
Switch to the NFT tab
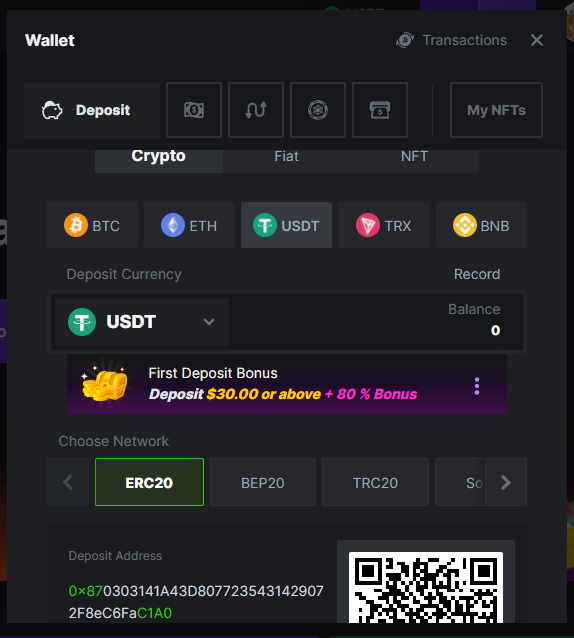(x=414, y=157)
